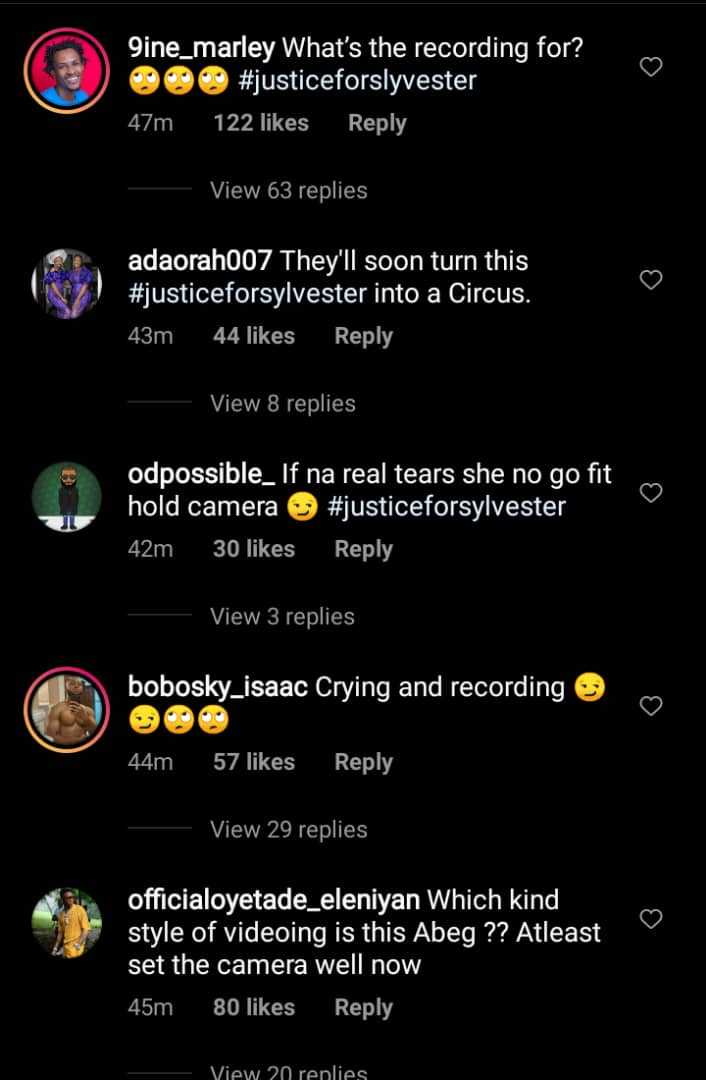Open 9ine_marley's profile picture
Viewport: 706px width, 1080px height.
(x=66, y=70)
